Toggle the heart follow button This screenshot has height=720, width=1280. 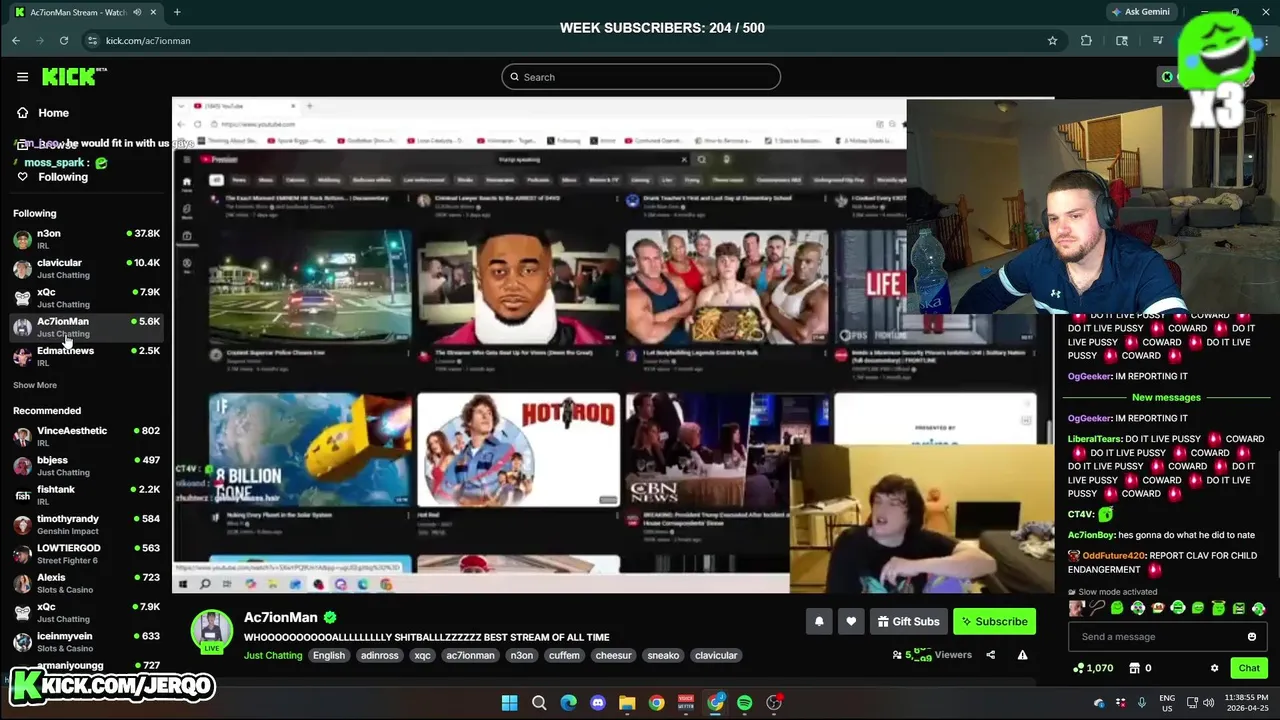pyautogui.click(x=851, y=621)
